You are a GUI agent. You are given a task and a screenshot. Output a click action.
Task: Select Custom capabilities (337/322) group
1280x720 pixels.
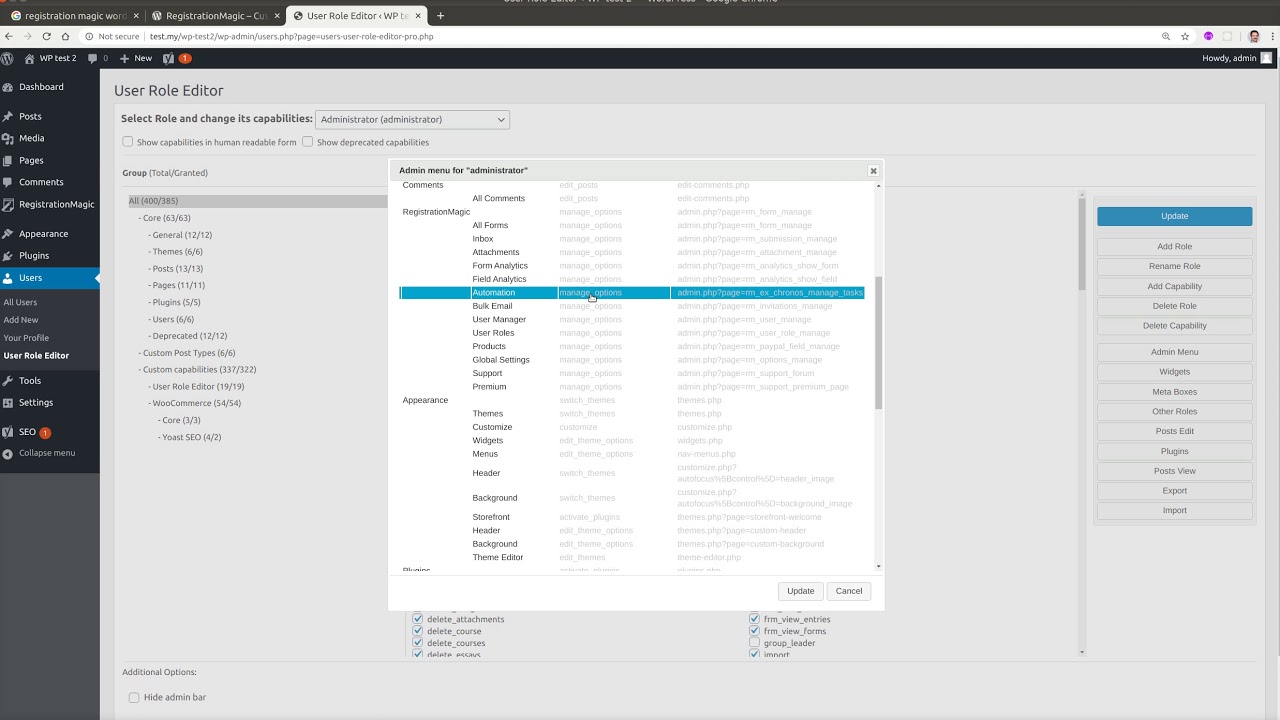coord(197,370)
